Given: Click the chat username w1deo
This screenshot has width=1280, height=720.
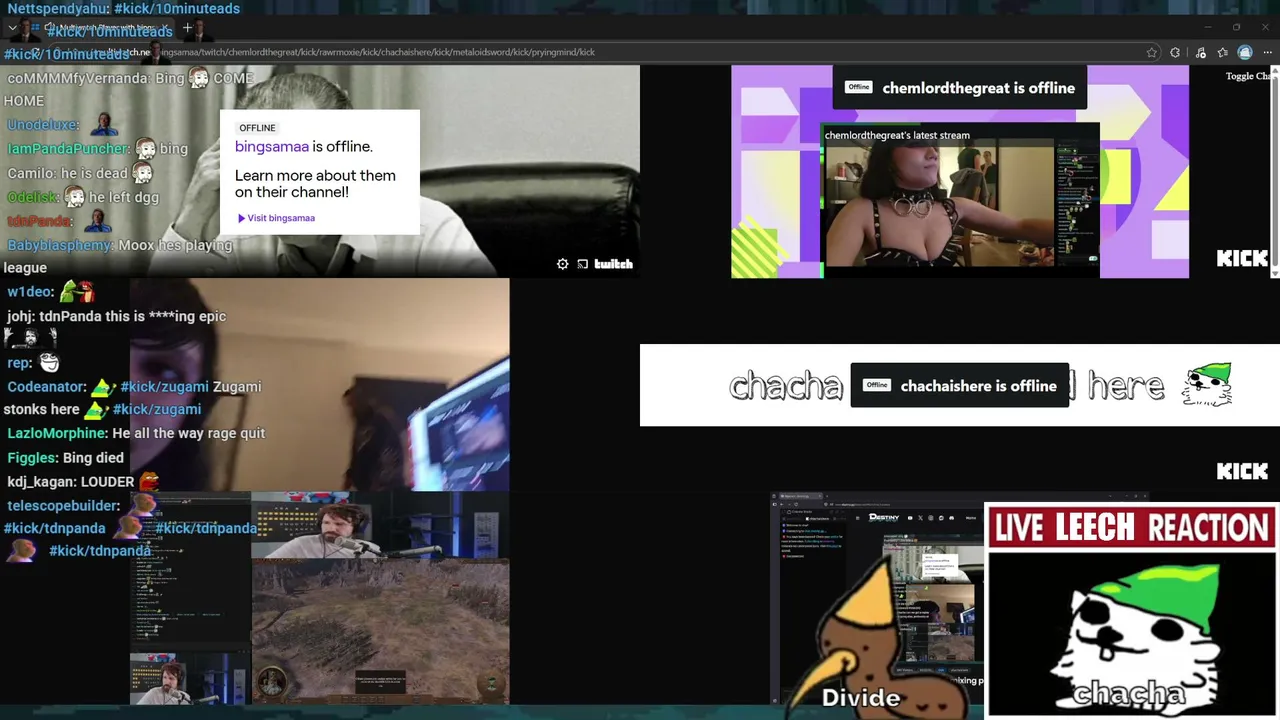Looking at the screenshot, I should coord(29,292).
